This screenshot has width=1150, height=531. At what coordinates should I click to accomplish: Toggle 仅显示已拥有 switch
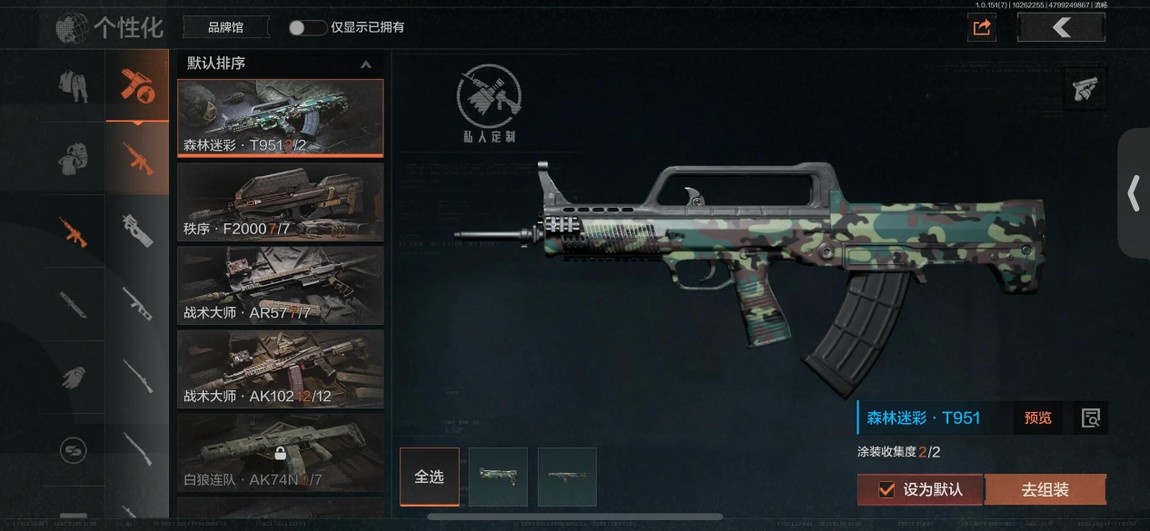[307, 28]
